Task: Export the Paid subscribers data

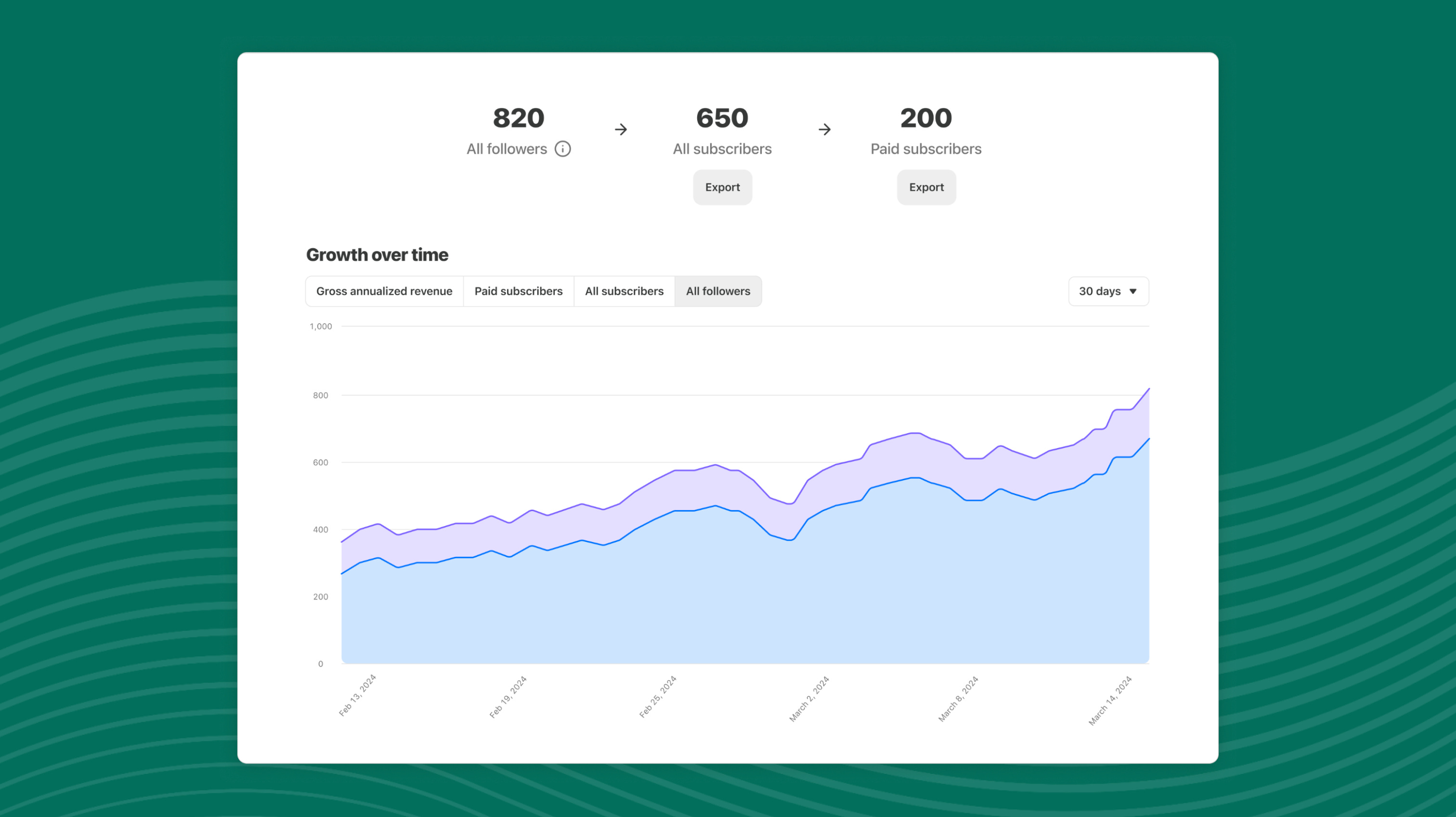Action: click(926, 187)
